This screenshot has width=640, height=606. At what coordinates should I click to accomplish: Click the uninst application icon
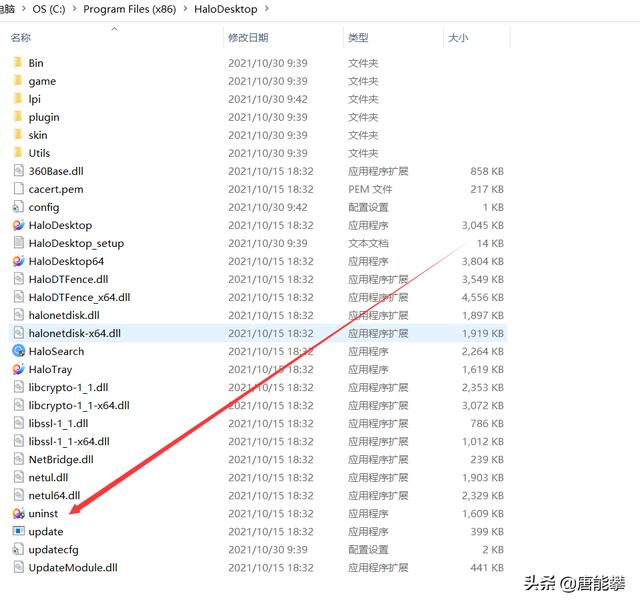click(18, 513)
